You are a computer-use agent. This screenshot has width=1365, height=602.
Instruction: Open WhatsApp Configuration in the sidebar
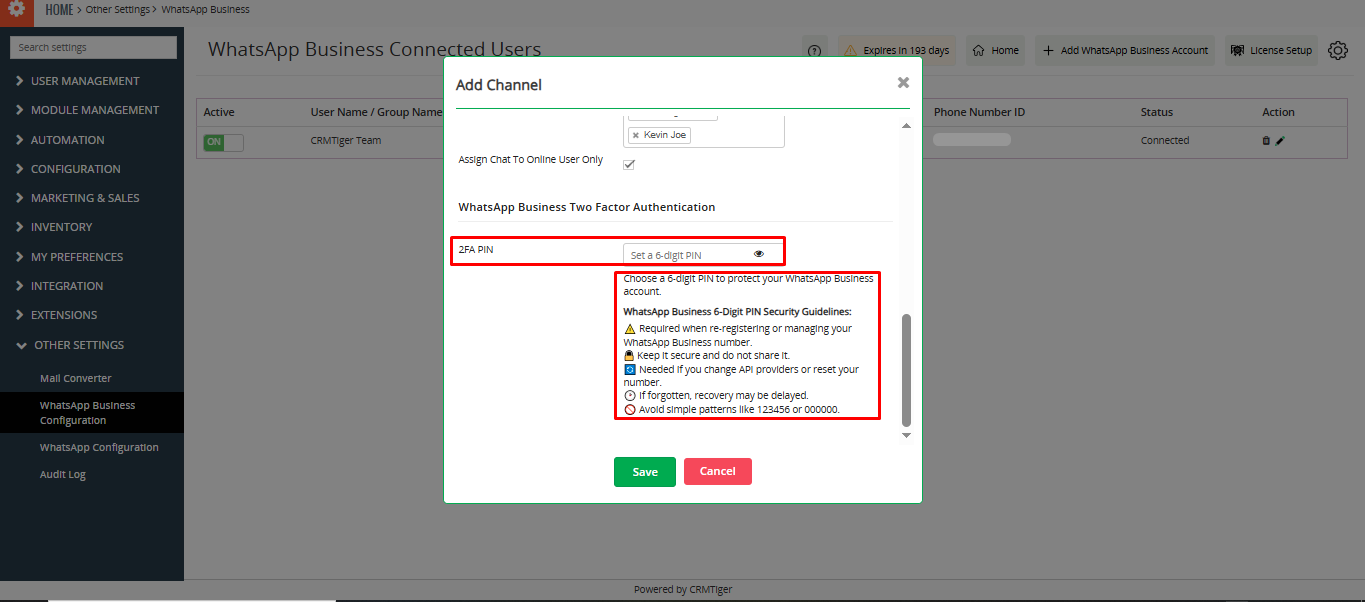click(99, 447)
